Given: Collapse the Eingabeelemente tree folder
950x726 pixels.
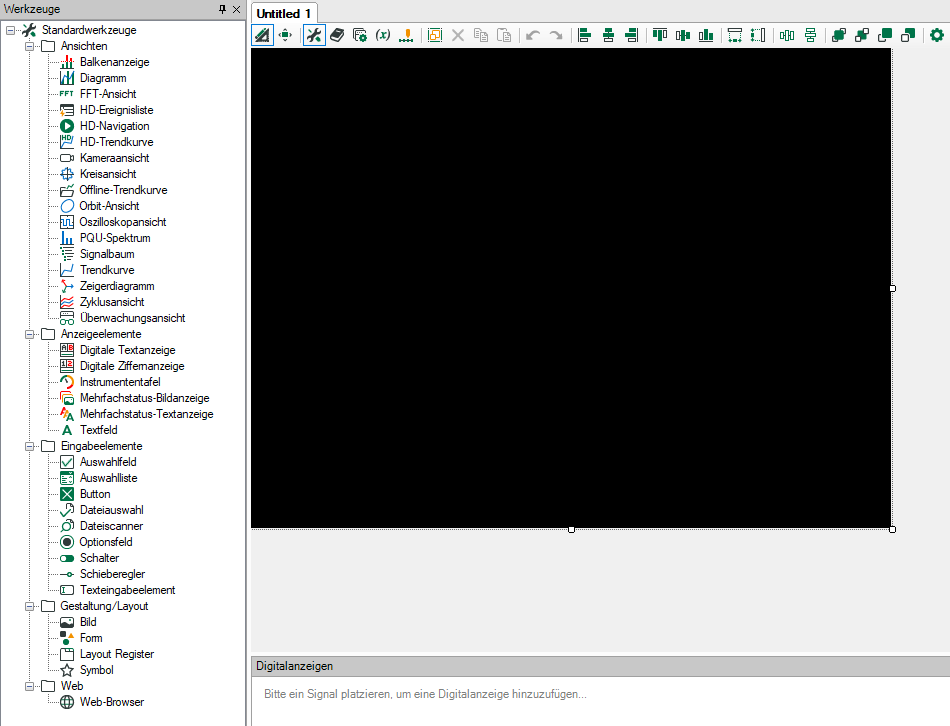Looking at the screenshot, I should coord(30,446).
